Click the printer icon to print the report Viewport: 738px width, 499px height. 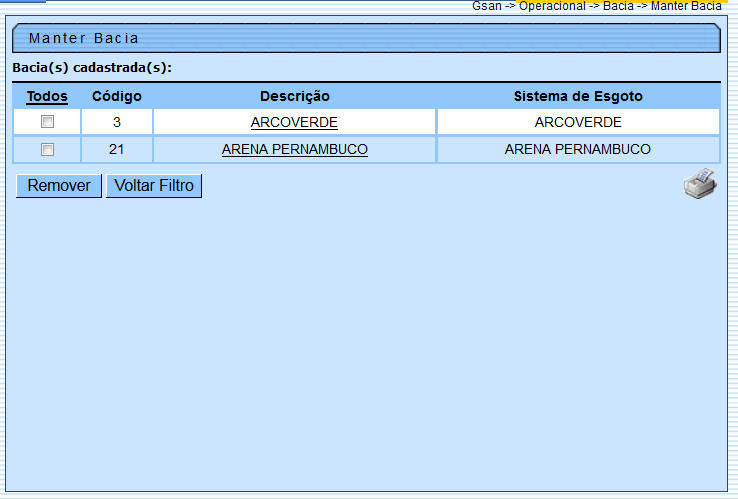(700, 184)
